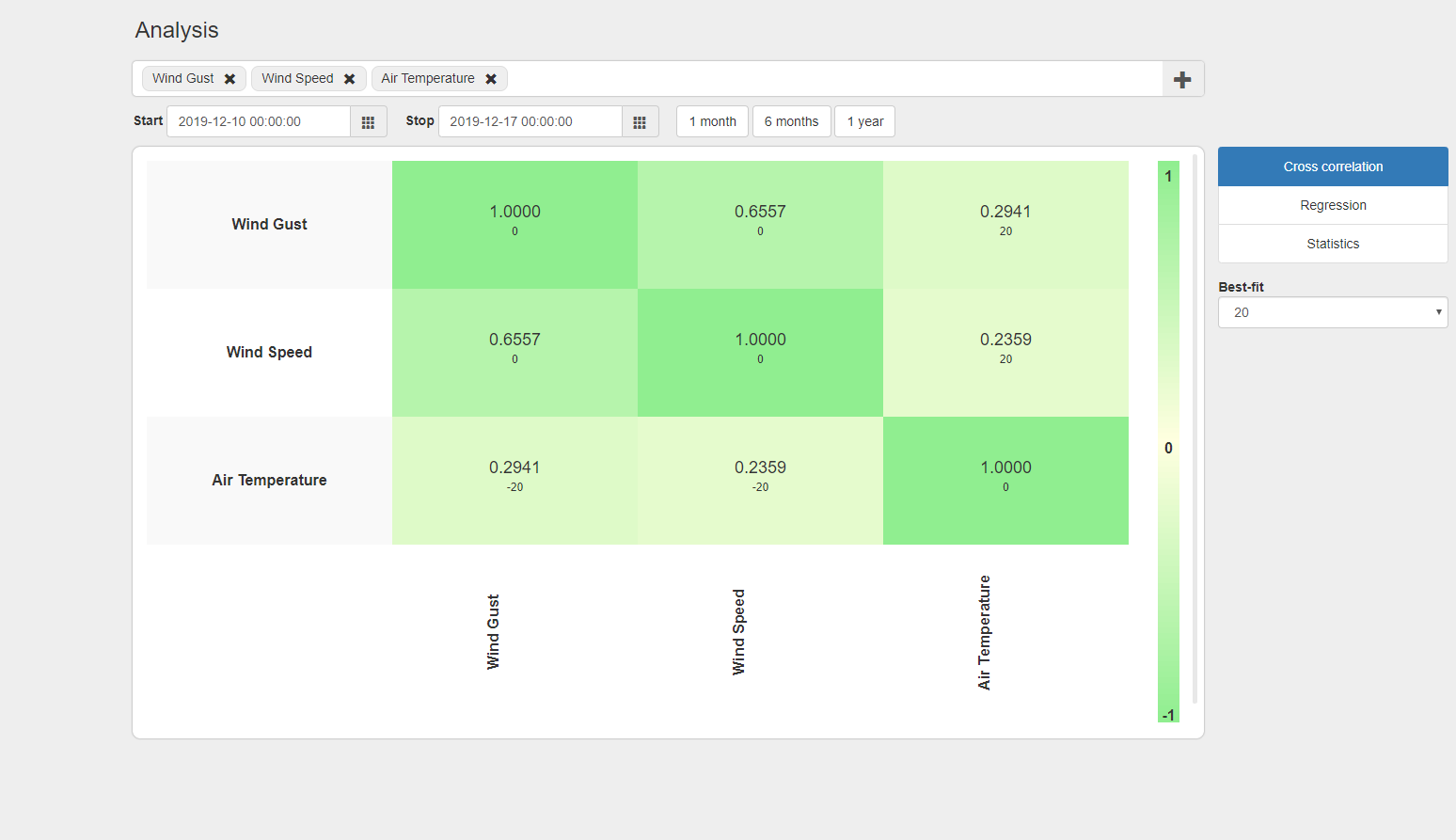1456x840 pixels.
Task: Add a new variable with plus icon
Action: click(x=1182, y=79)
